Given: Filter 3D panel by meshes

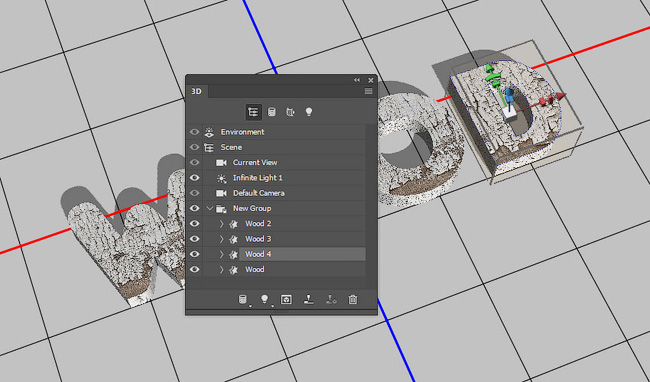Looking at the screenshot, I should pos(272,112).
